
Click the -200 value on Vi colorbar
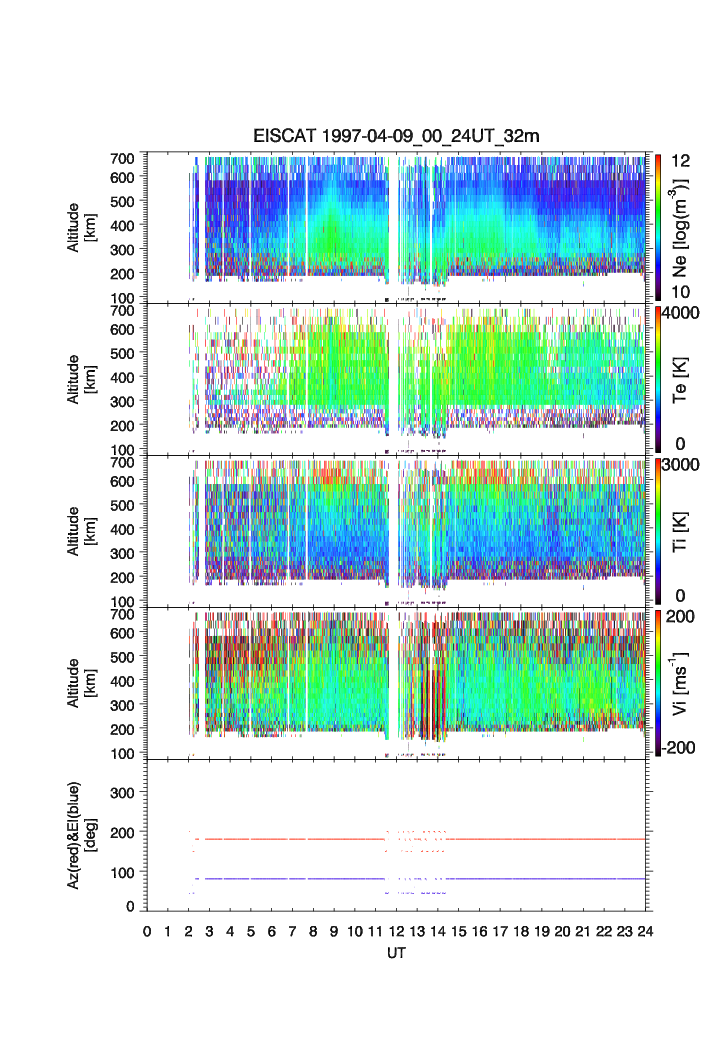[x=682, y=748]
